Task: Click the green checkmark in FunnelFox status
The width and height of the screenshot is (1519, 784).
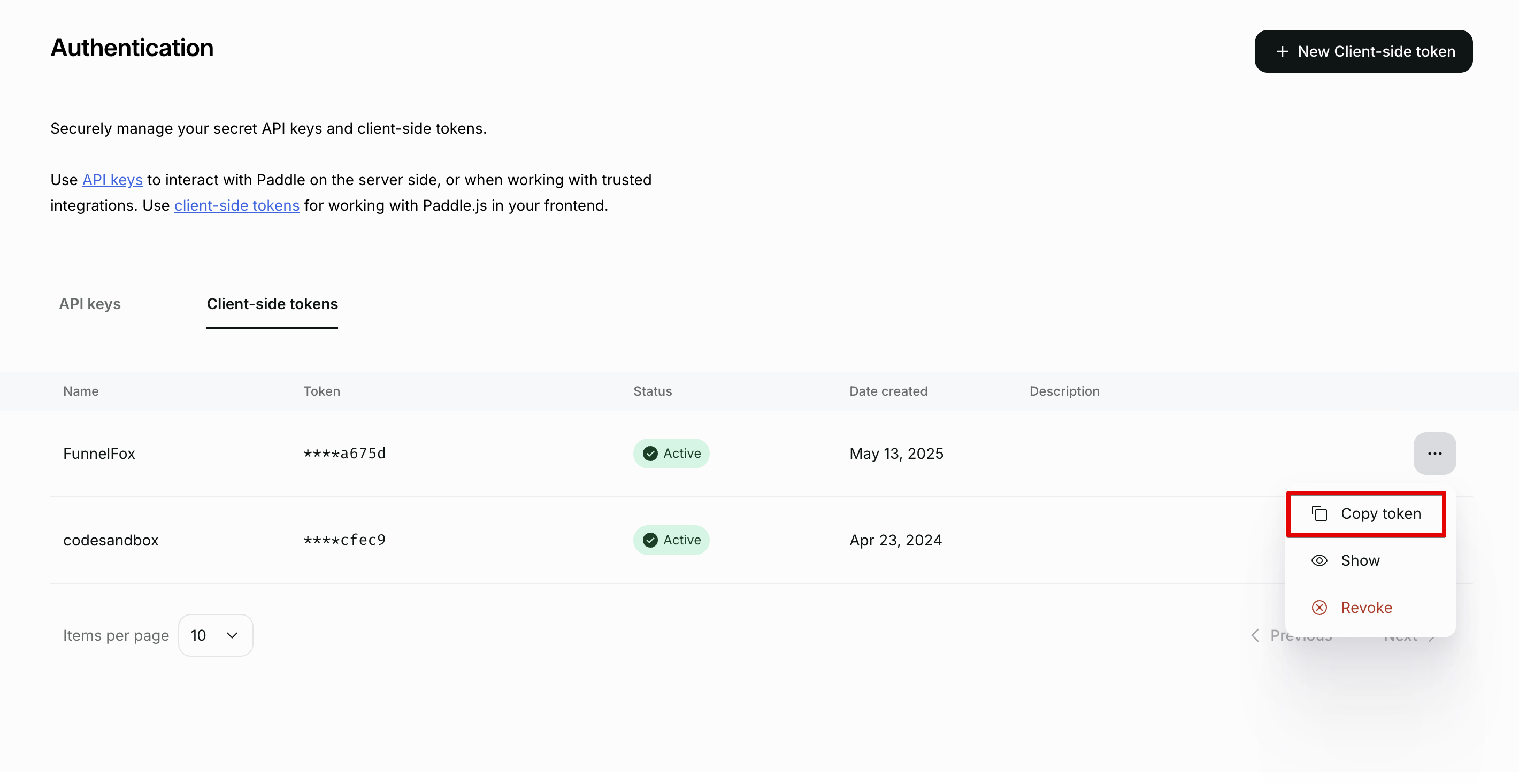Action: (x=650, y=454)
